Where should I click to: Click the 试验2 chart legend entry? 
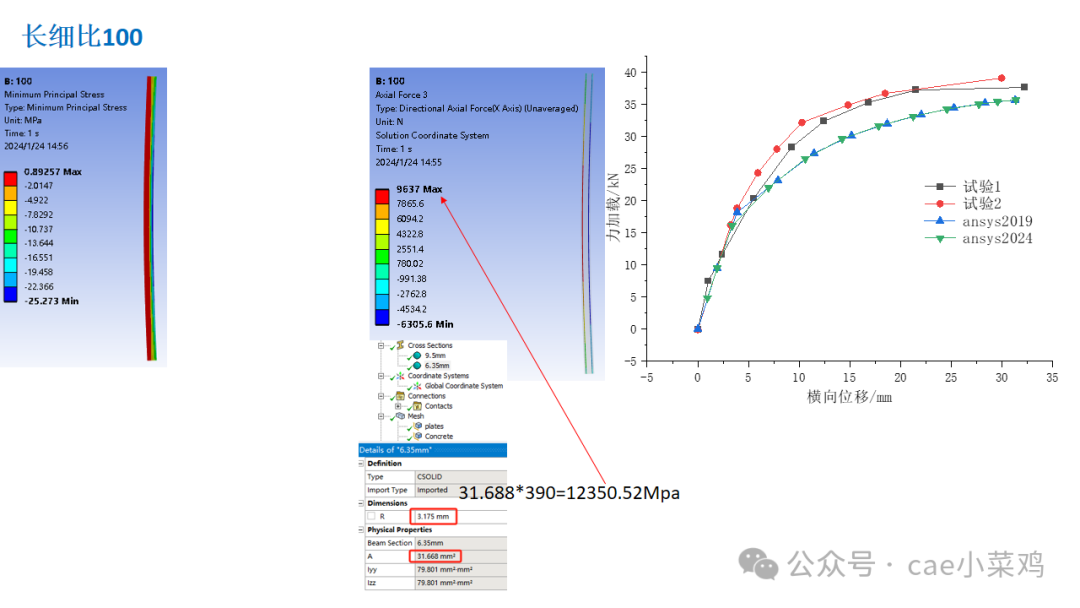point(963,204)
